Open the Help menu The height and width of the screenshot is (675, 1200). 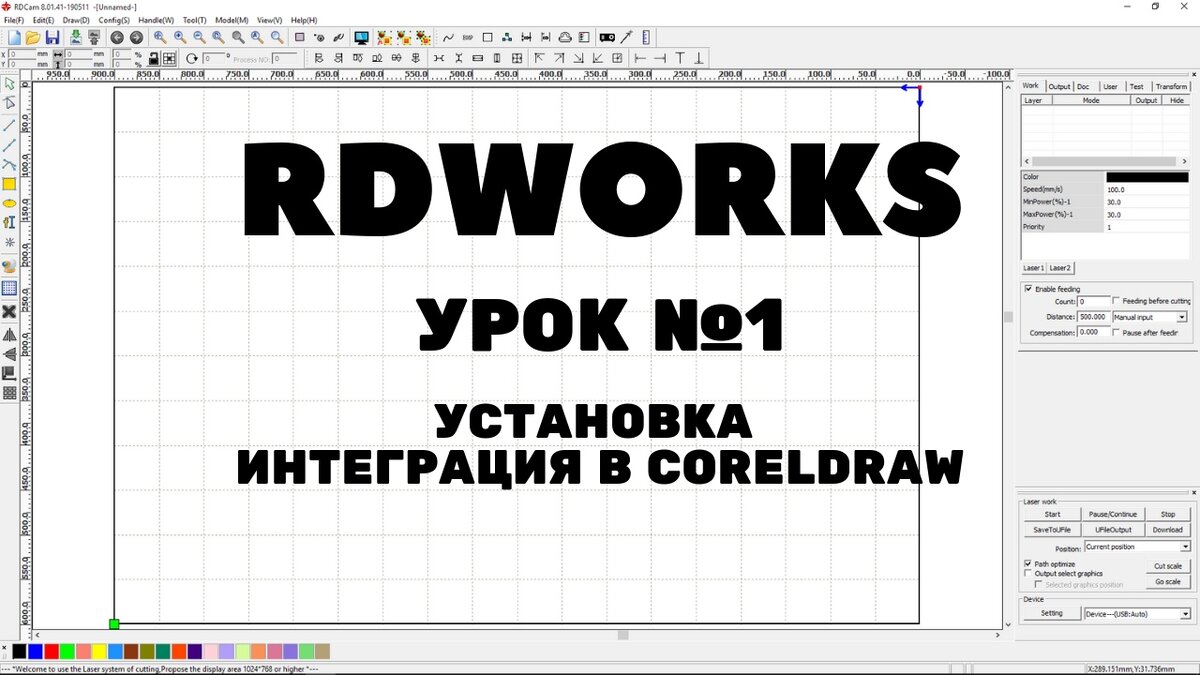pyautogui.click(x=304, y=20)
